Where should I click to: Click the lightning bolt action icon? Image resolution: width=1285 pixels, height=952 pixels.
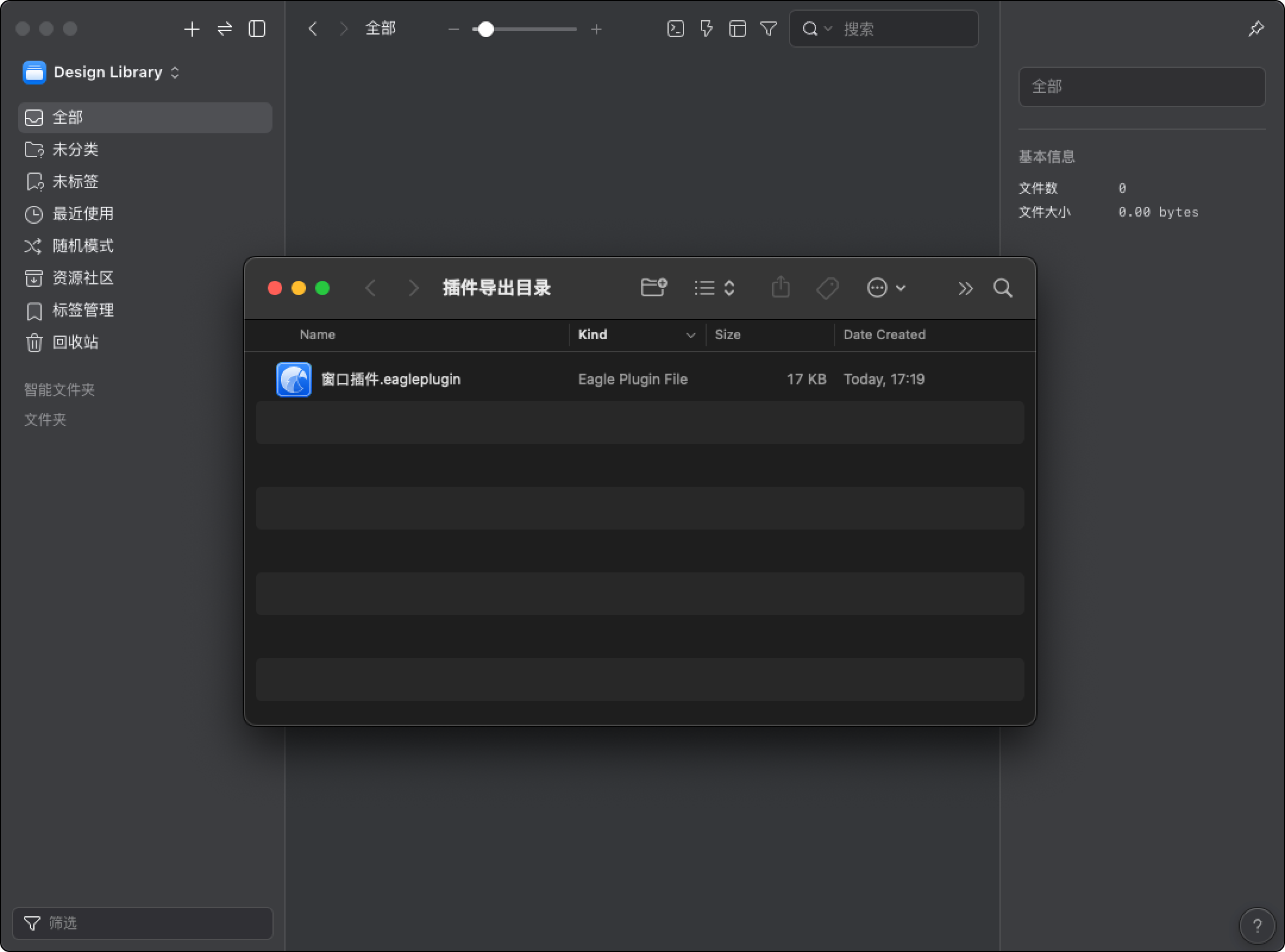tap(706, 29)
